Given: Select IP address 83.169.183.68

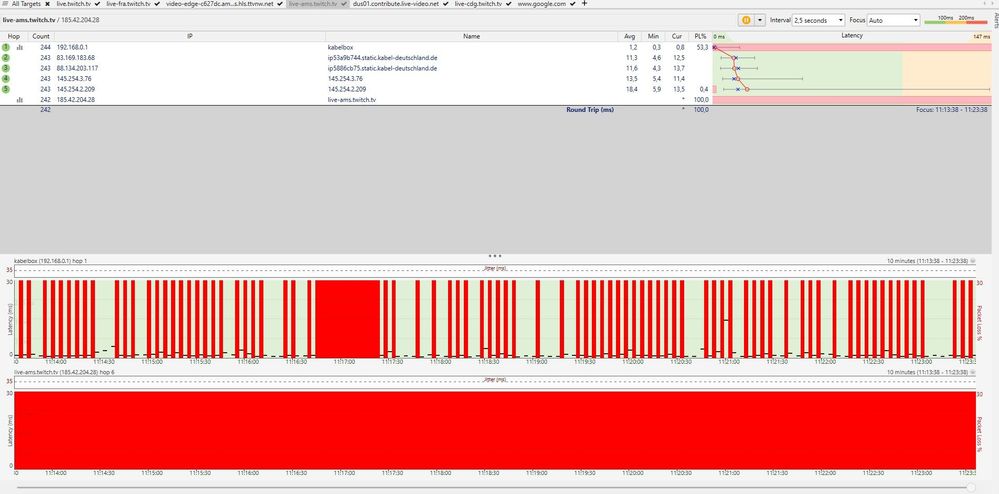Looking at the screenshot, I should pyautogui.click(x=76, y=58).
